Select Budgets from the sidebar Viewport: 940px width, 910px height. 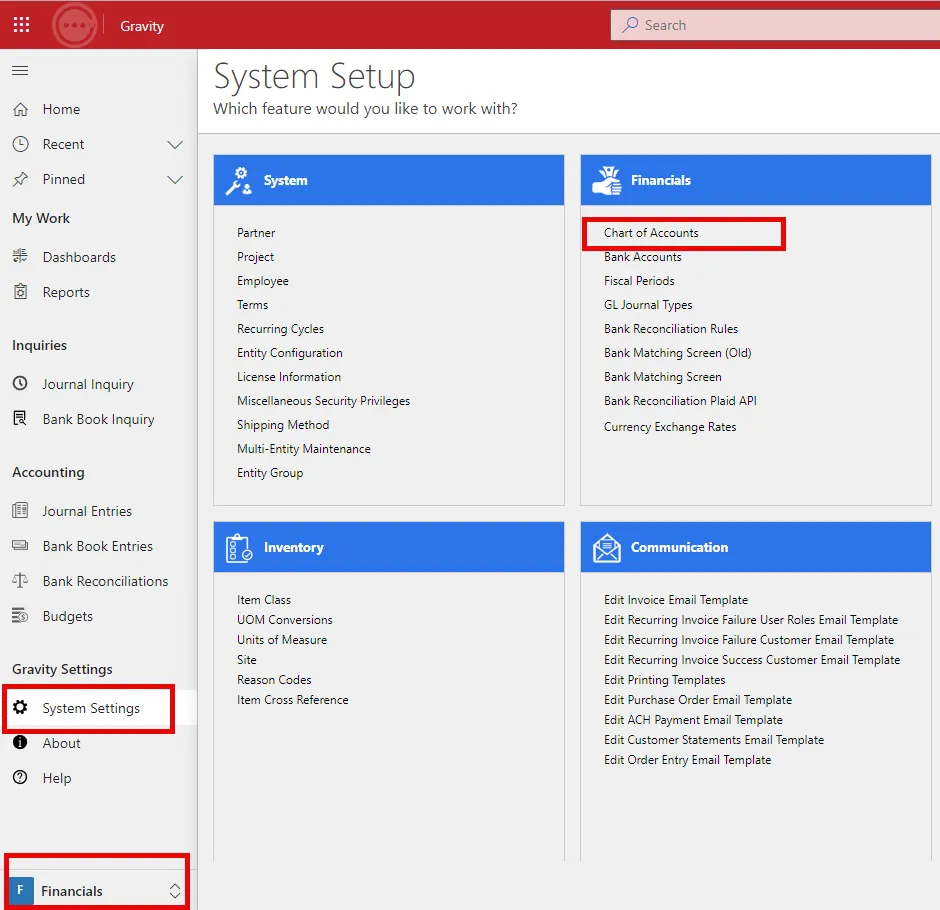coord(68,616)
